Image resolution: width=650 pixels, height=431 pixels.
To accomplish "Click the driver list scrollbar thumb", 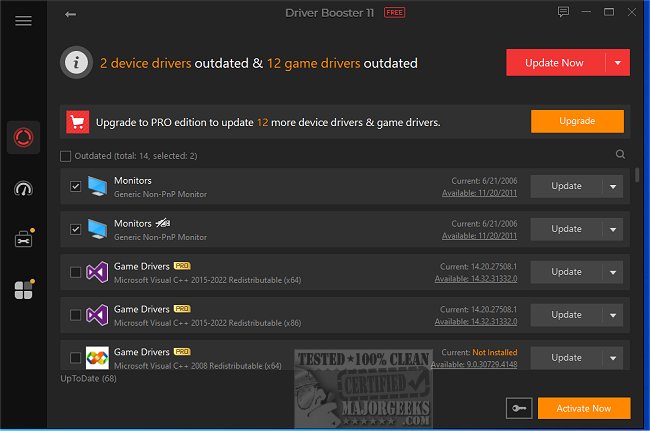I will [637, 174].
